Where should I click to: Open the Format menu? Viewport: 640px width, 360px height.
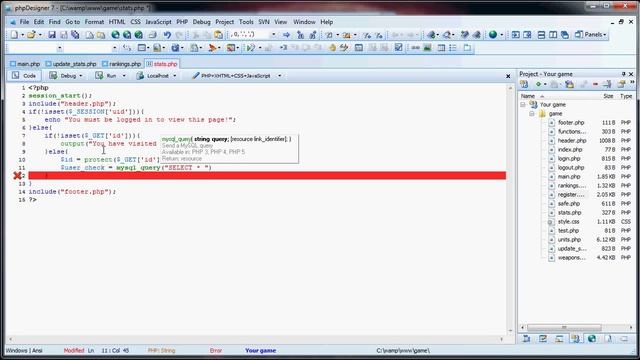click(x=94, y=22)
